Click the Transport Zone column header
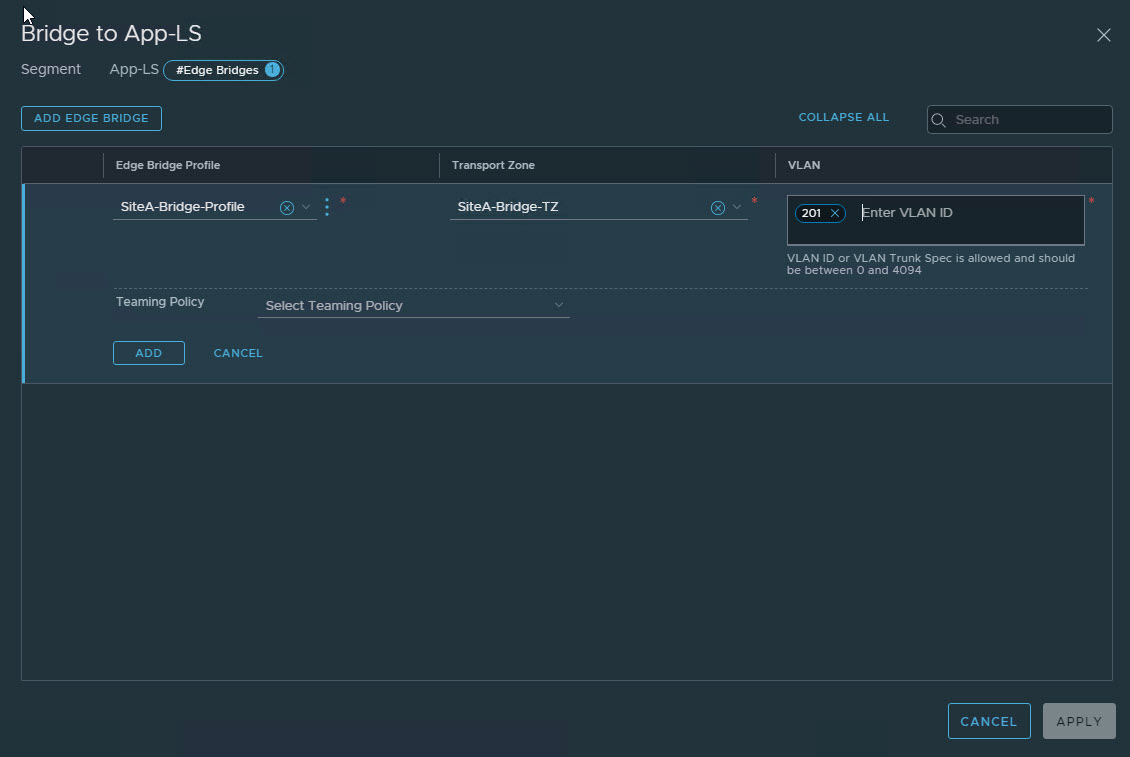Image resolution: width=1130 pixels, height=757 pixels. point(493,165)
